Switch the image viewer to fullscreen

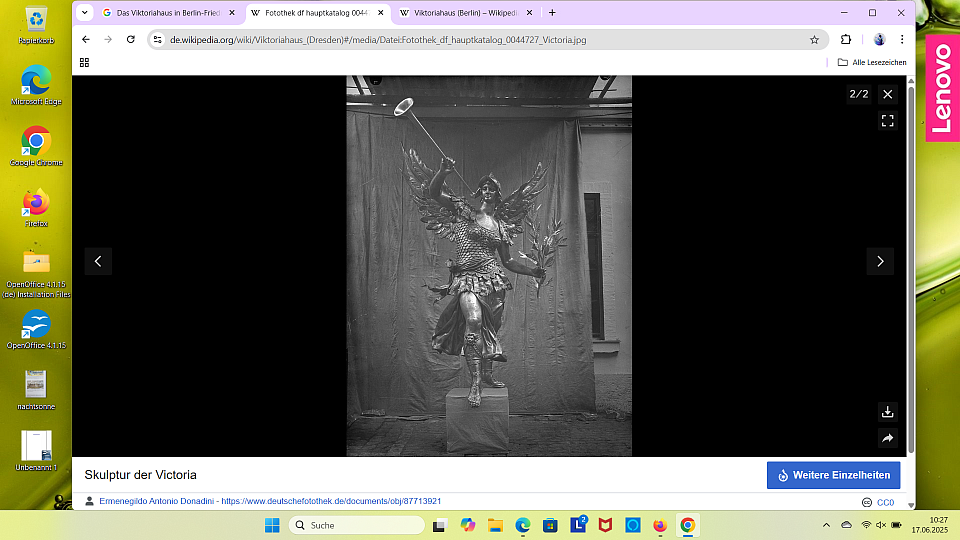(887, 121)
